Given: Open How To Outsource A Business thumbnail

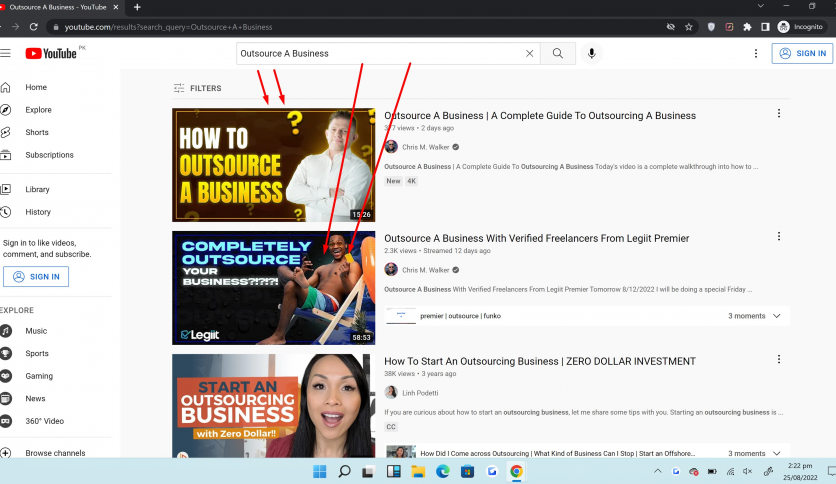Looking at the screenshot, I should coord(274,165).
